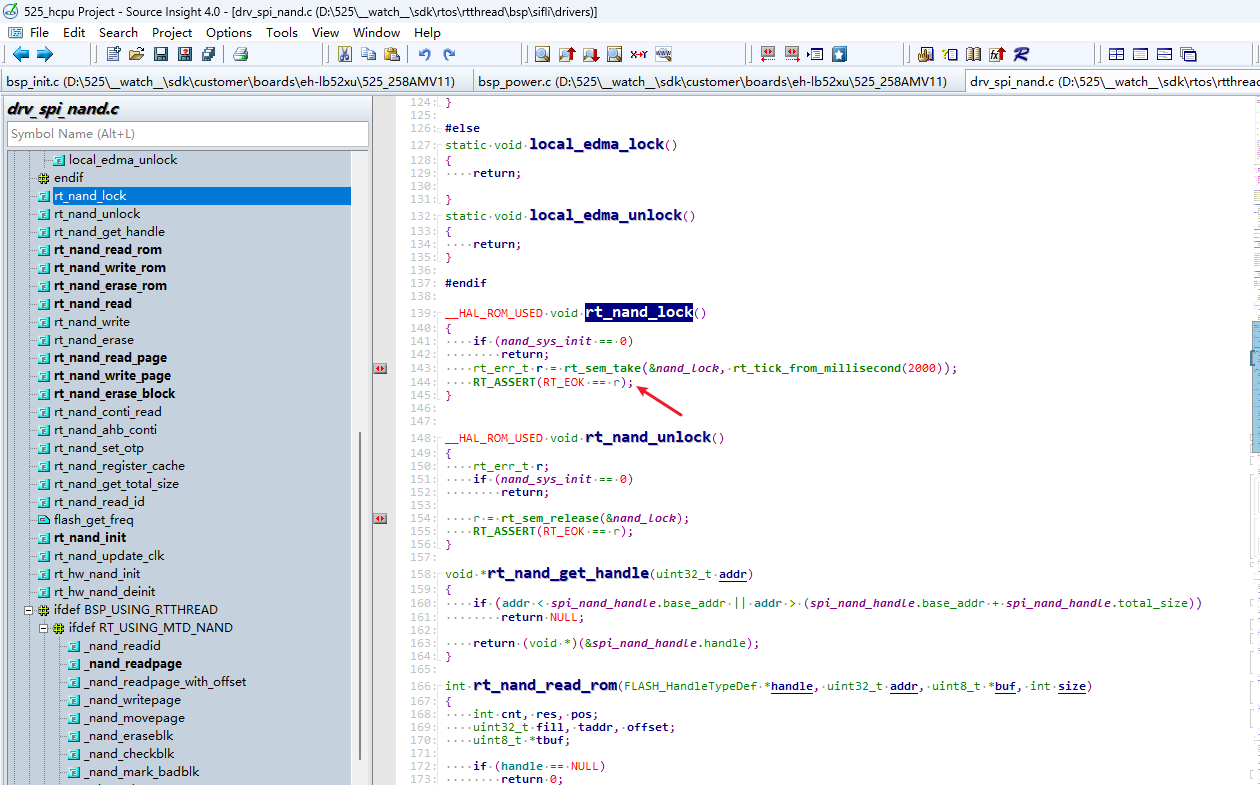Select rt_nand_unlock in the symbol list

point(97,214)
